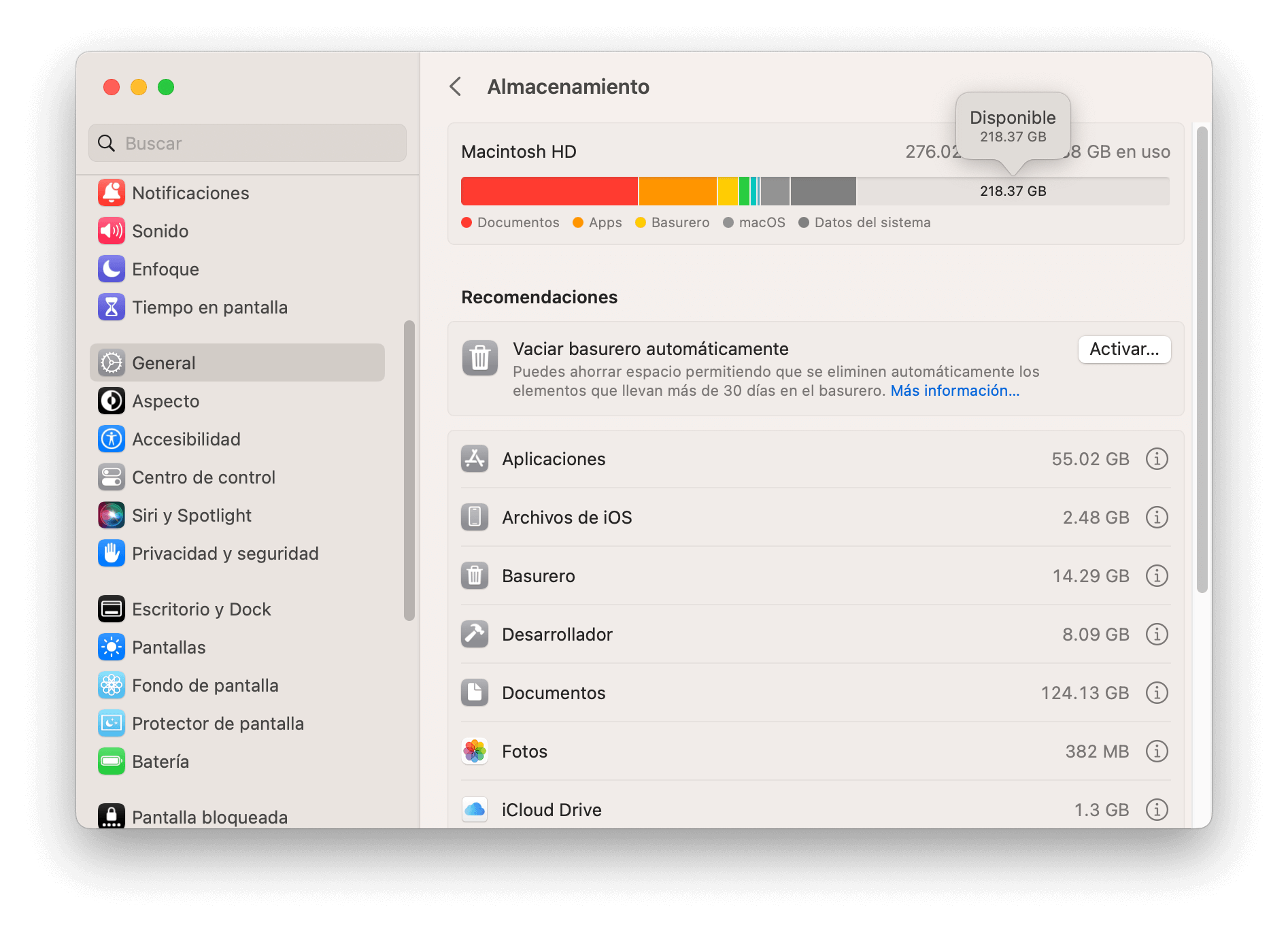This screenshot has height=929, width=1288.
Task: Open Enfoque settings label
Action: [165, 269]
